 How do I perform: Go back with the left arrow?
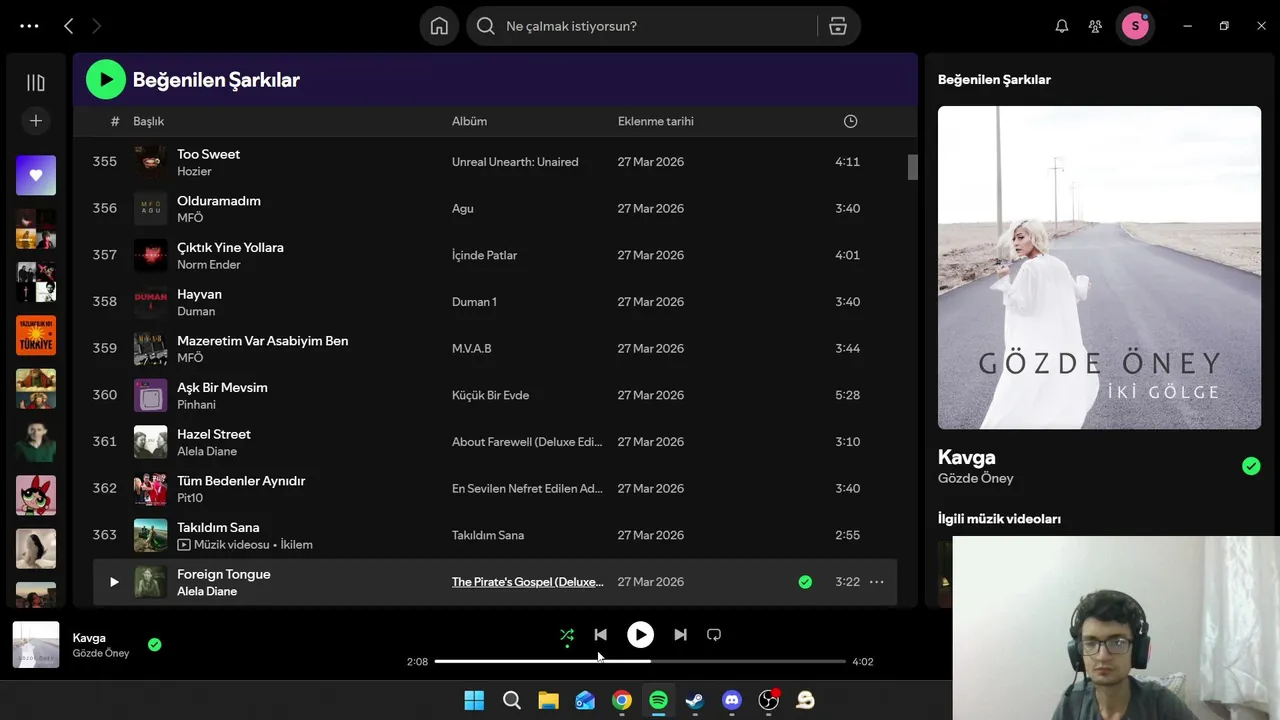click(x=68, y=26)
